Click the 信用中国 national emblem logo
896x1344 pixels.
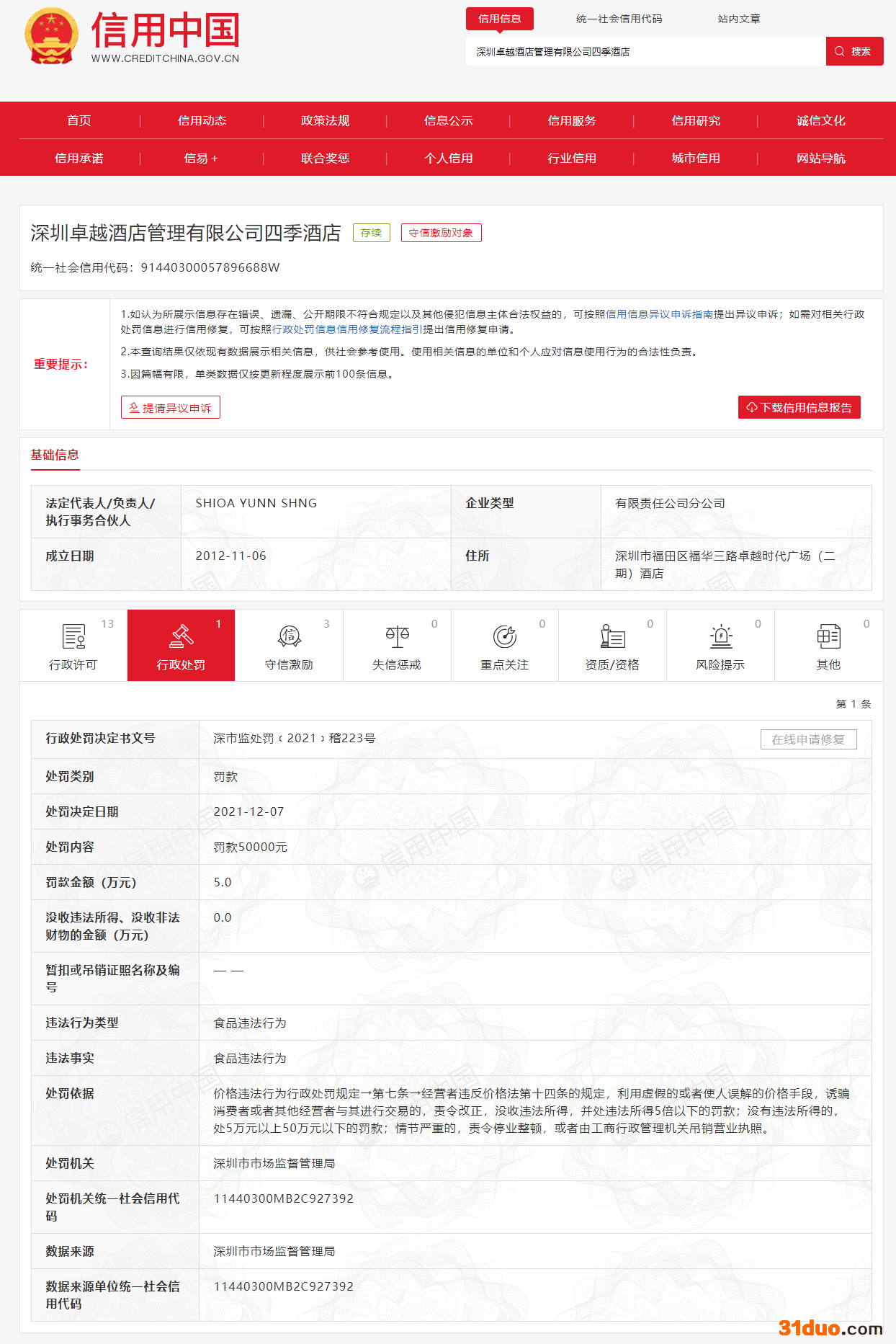(51, 37)
